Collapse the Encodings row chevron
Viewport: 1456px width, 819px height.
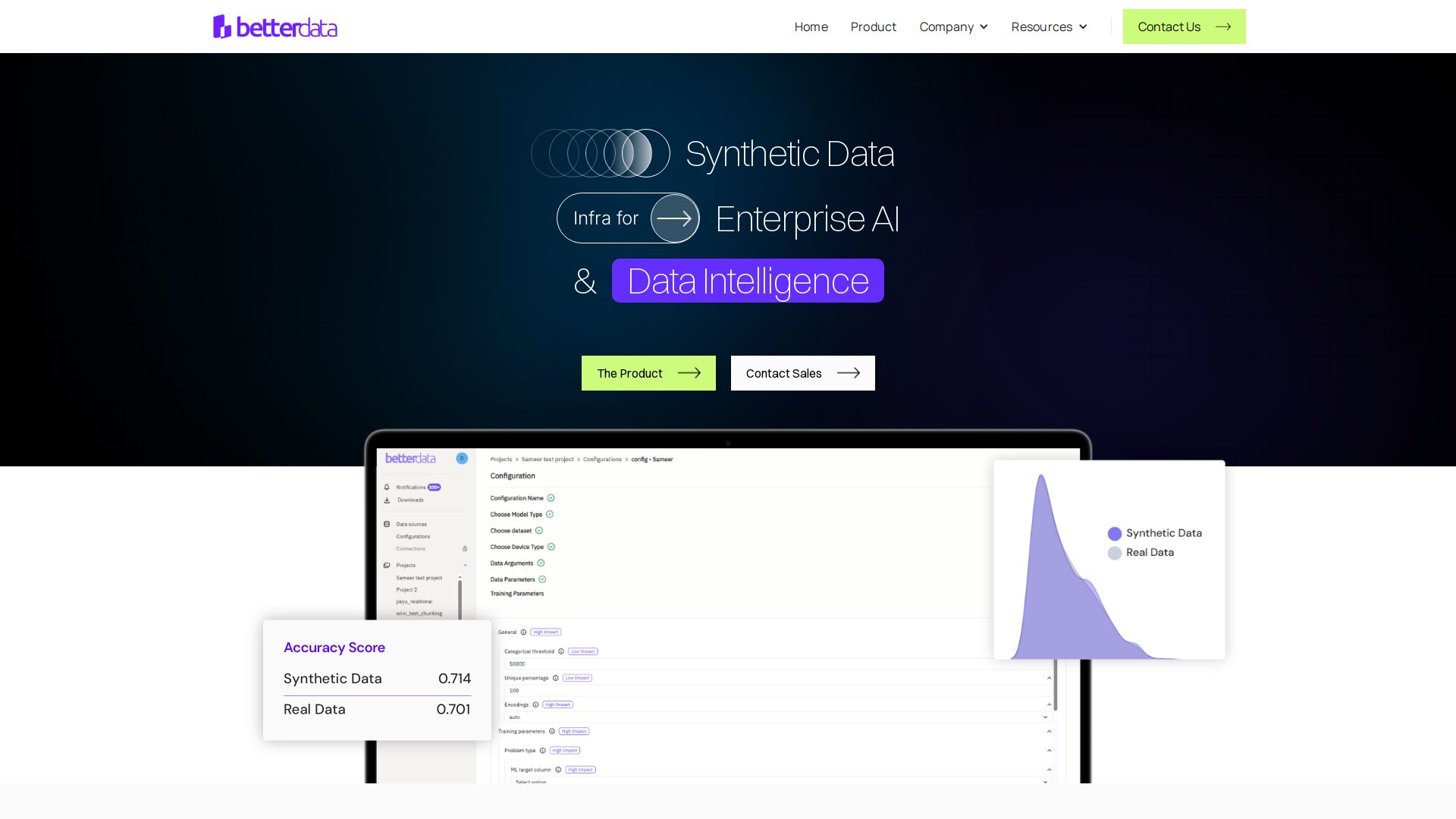[x=1050, y=705]
